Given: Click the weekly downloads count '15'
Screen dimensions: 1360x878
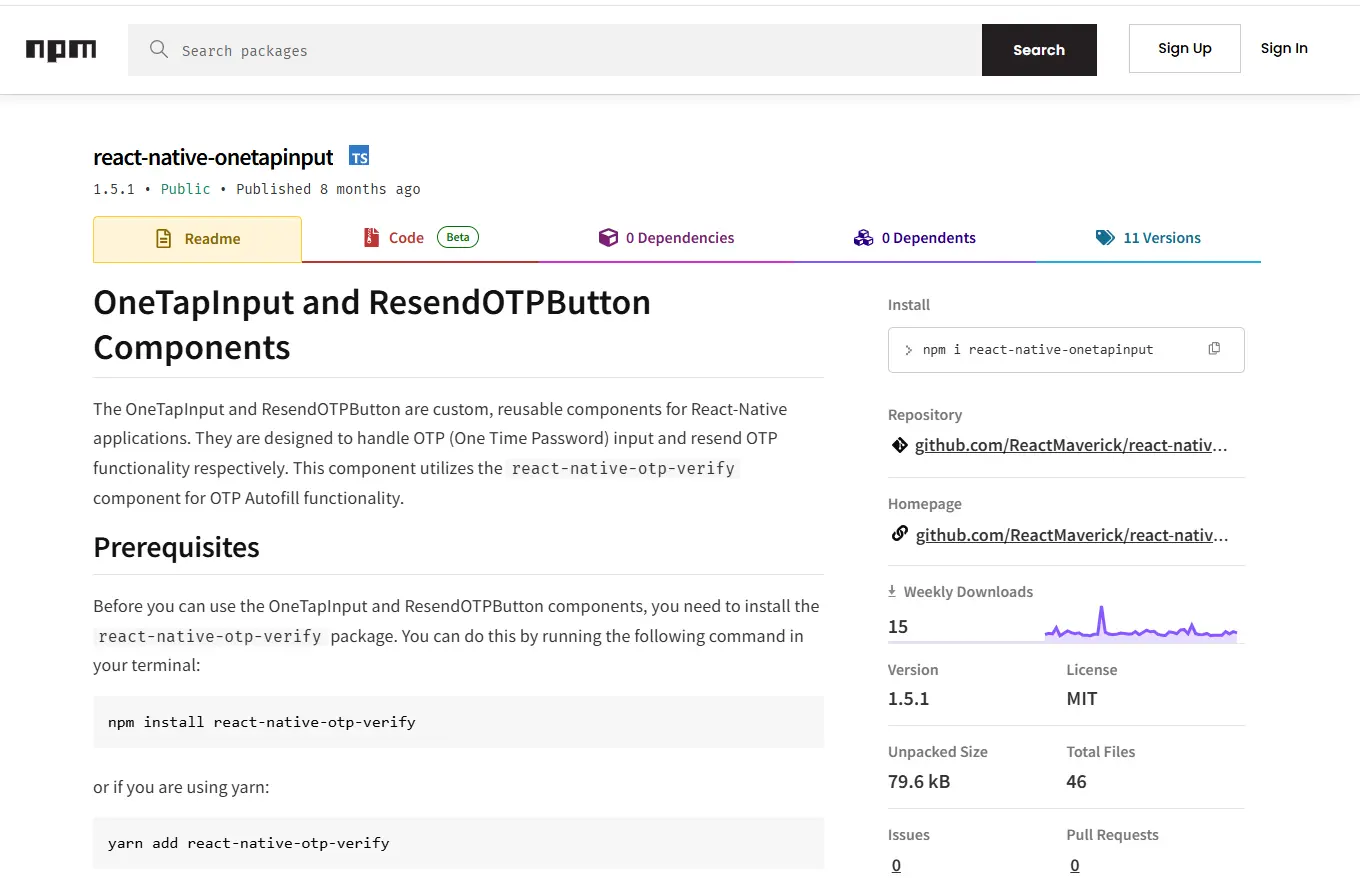Looking at the screenshot, I should [898, 627].
